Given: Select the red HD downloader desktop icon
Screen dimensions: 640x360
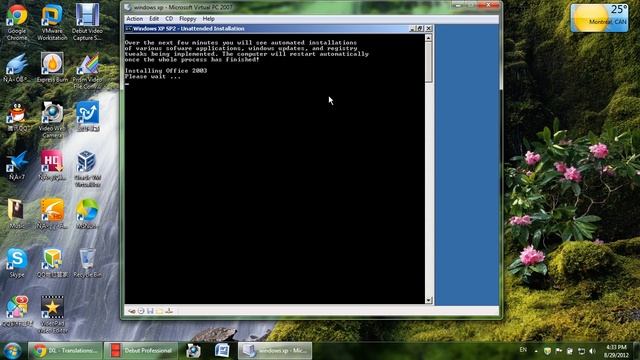Looking at the screenshot, I should coord(52,165).
